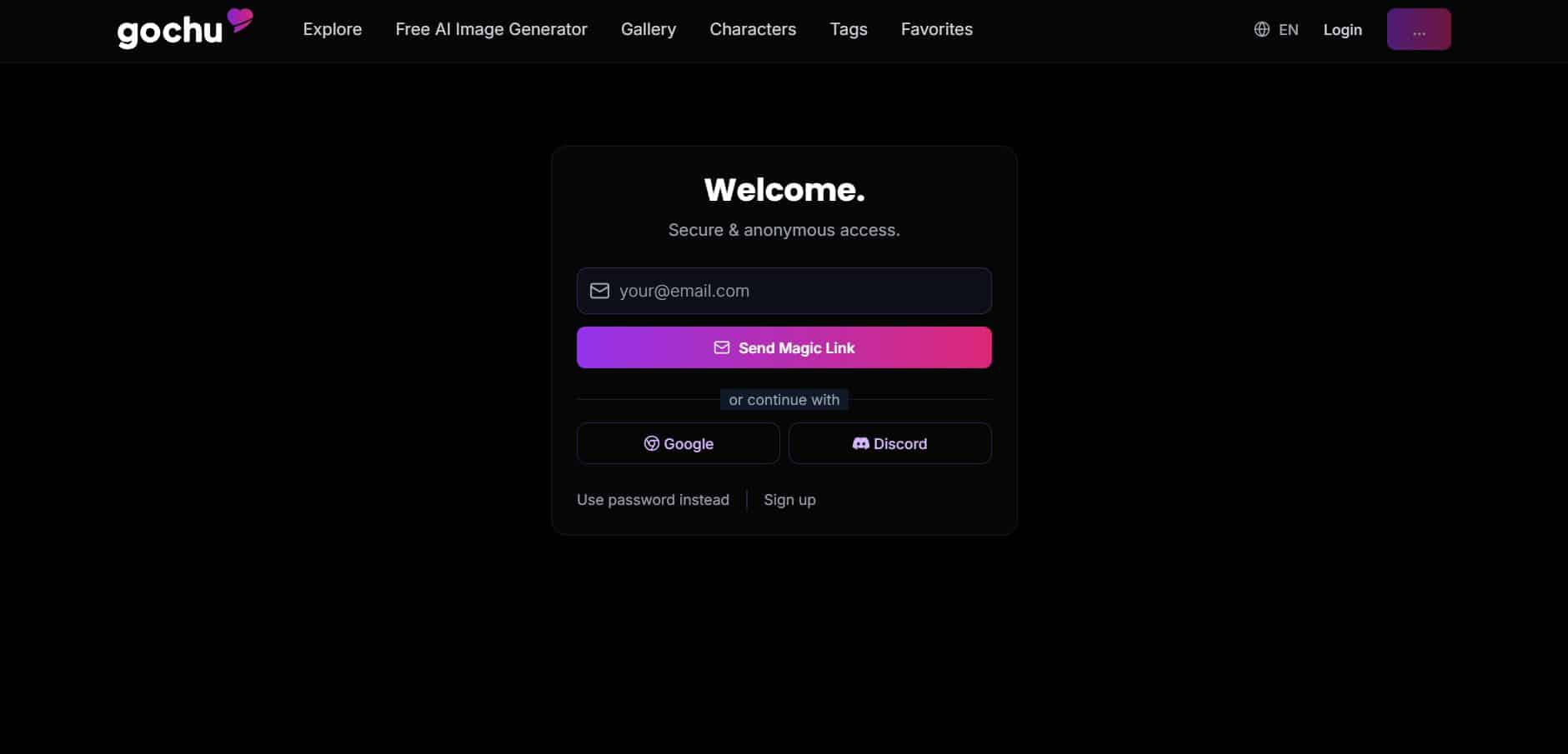
Task: View the Favorites page
Action: click(x=937, y=29)
